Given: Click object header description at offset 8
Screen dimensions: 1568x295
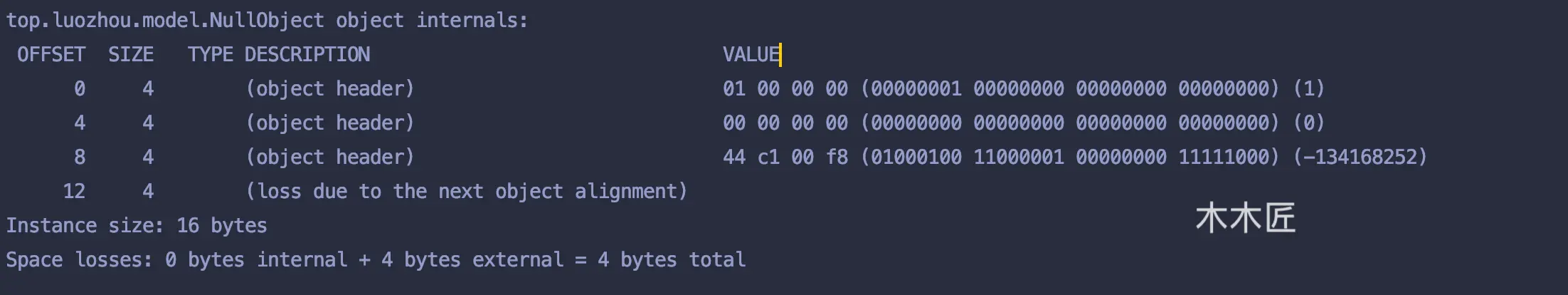Looking at the screenshot, I should pyautogui.click(x=330, y=157).
